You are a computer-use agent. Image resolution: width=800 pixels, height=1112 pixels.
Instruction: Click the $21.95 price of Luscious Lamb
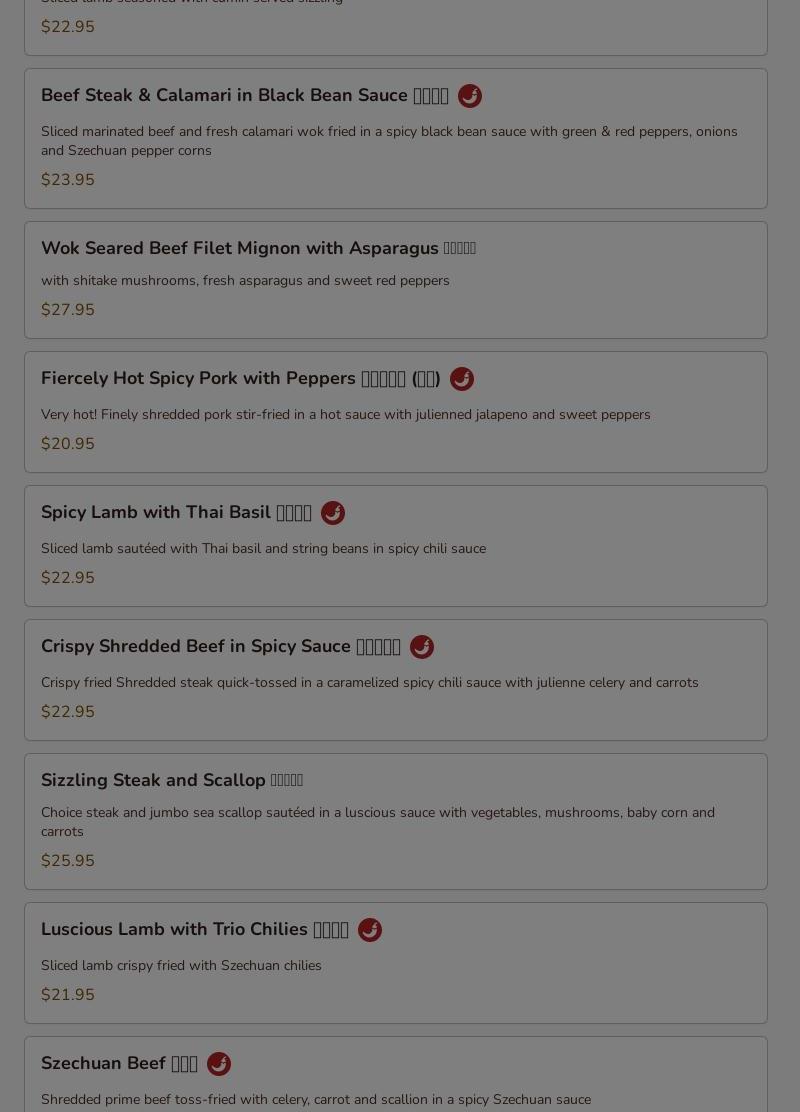click(x=67, y=995)
